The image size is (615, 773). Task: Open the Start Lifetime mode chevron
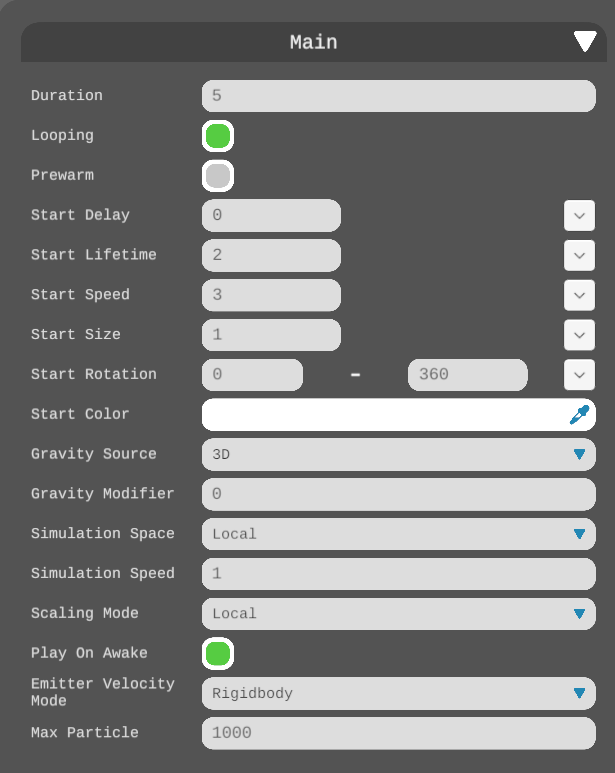579,255
